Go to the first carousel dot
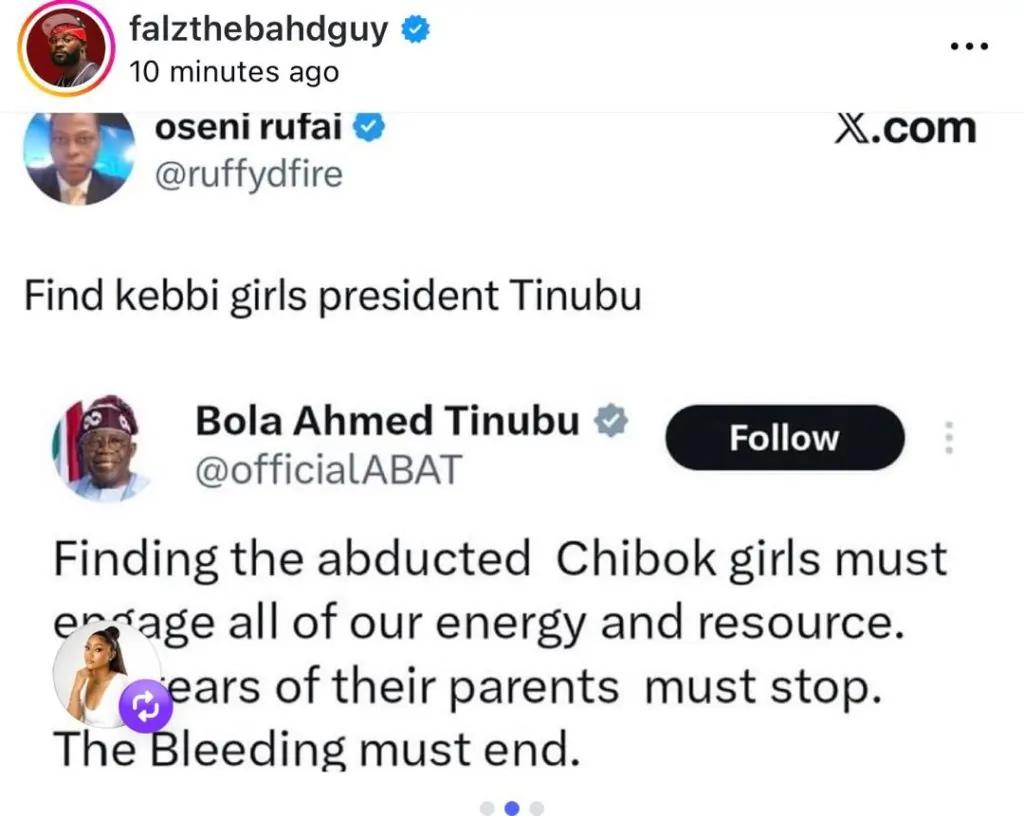The image size is (1024, 816). point(487,807)
